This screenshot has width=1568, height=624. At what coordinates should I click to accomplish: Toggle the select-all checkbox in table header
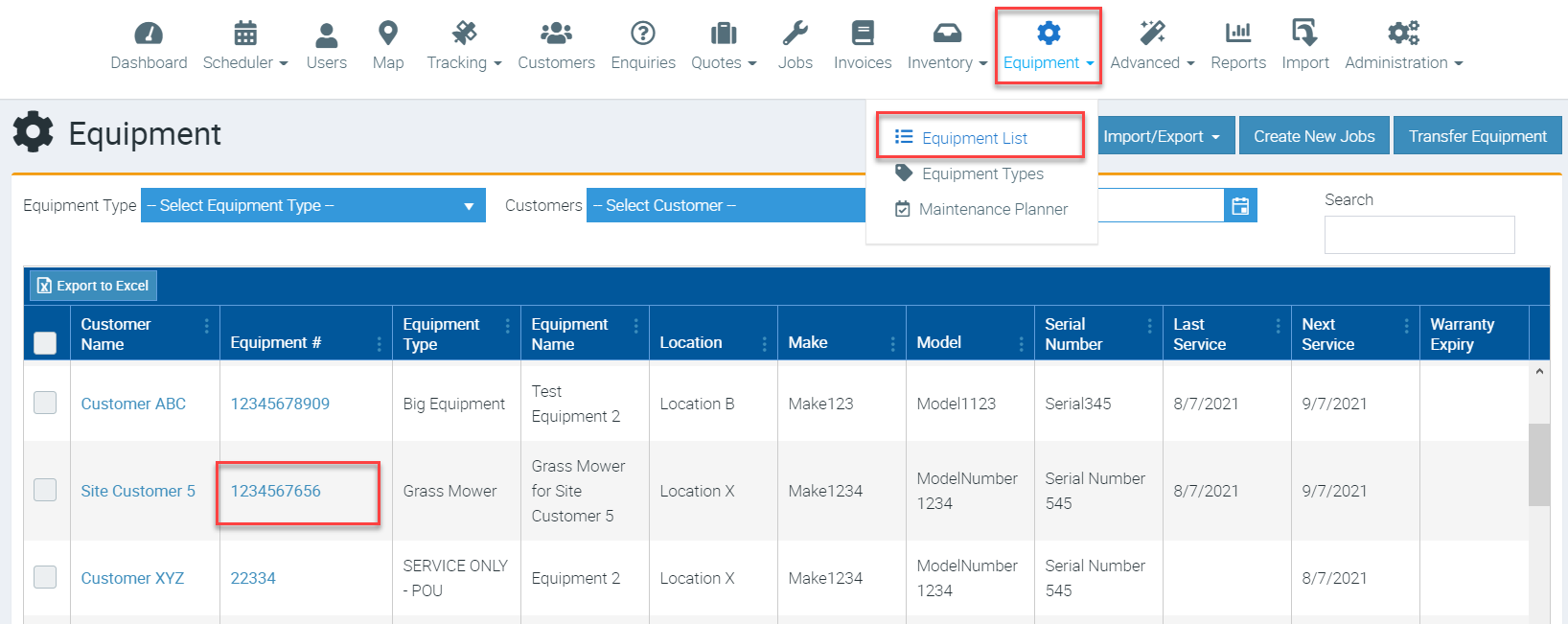tap(45, 342)
